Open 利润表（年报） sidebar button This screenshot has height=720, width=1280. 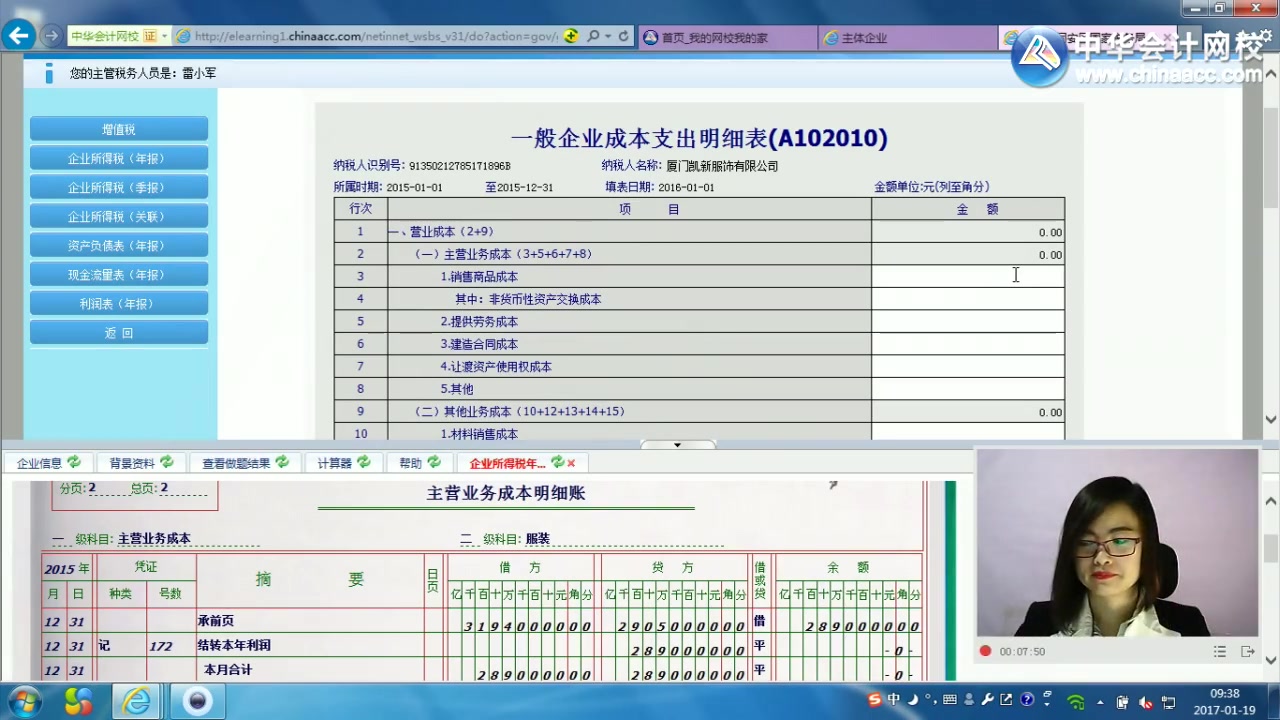[x=119, y=303]
